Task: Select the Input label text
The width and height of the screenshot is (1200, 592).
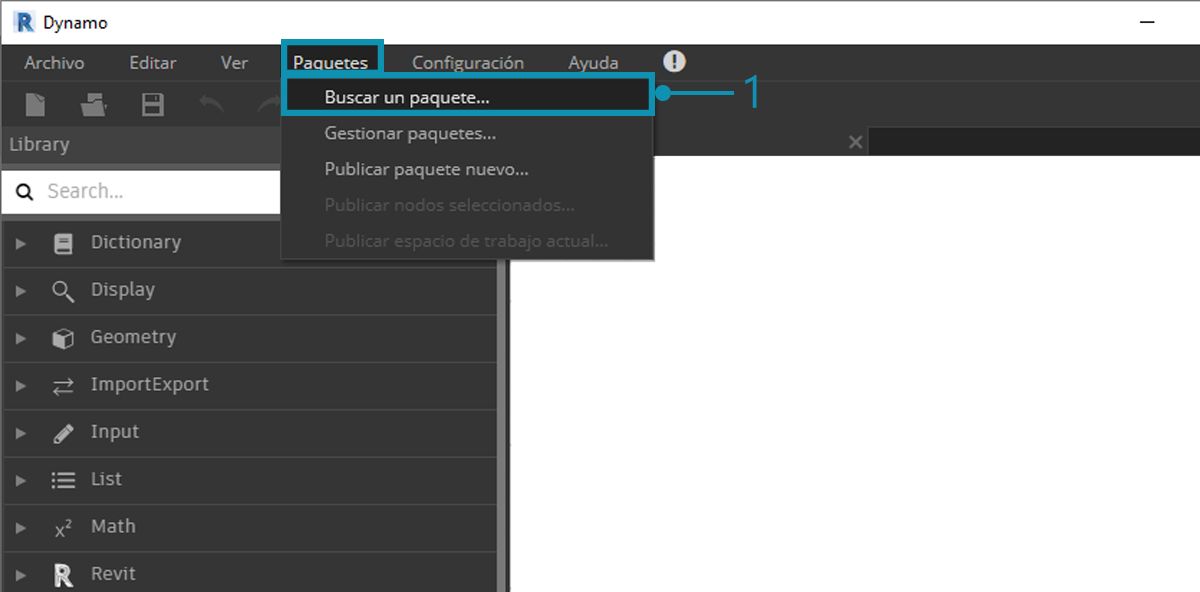Action: pos(115,432)
